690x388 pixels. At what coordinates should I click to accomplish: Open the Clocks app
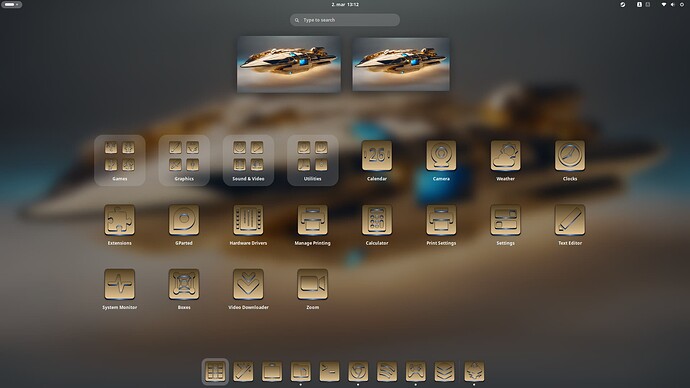pyautogui.click(x=569, y=160)
